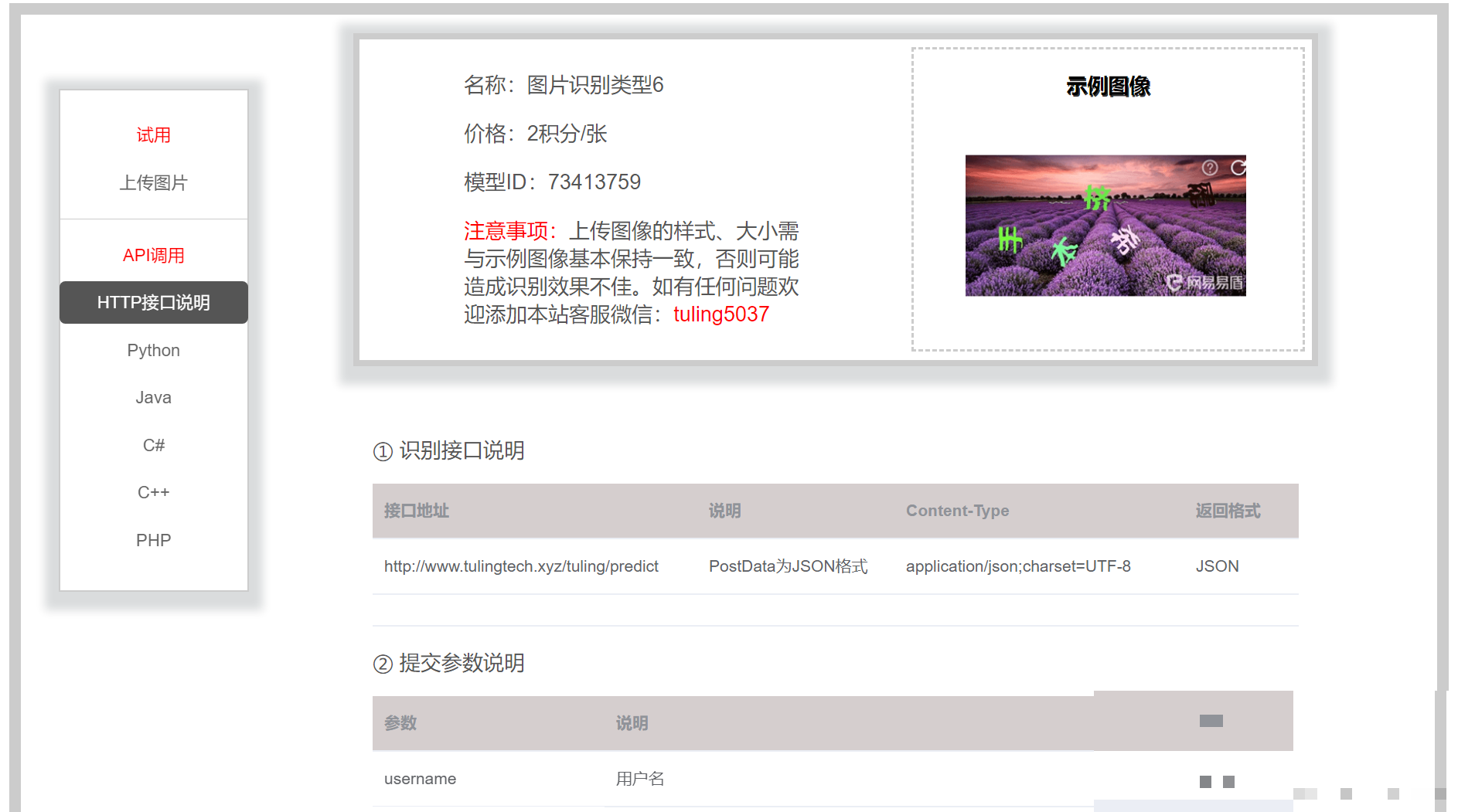Open the PHP documentation section
The width and height of the screenshot is (1458, 812).
click(153, 539)
